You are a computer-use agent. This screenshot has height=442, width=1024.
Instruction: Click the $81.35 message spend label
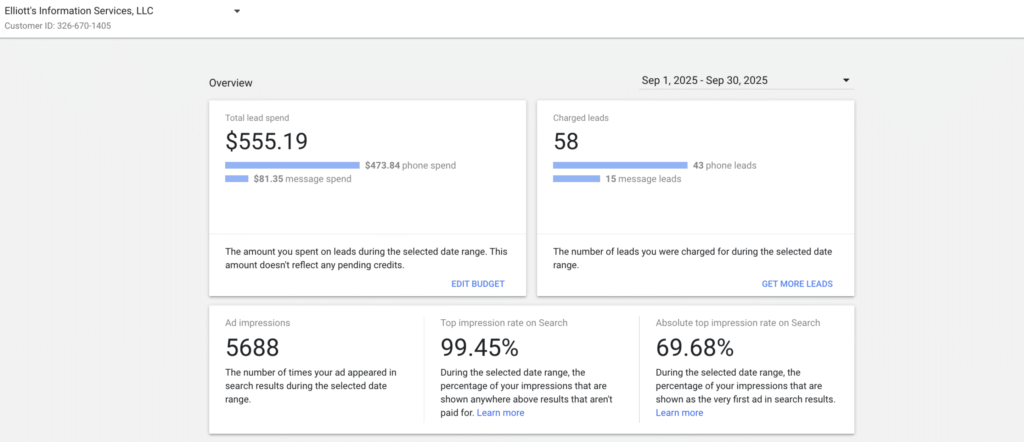point(302,179)
